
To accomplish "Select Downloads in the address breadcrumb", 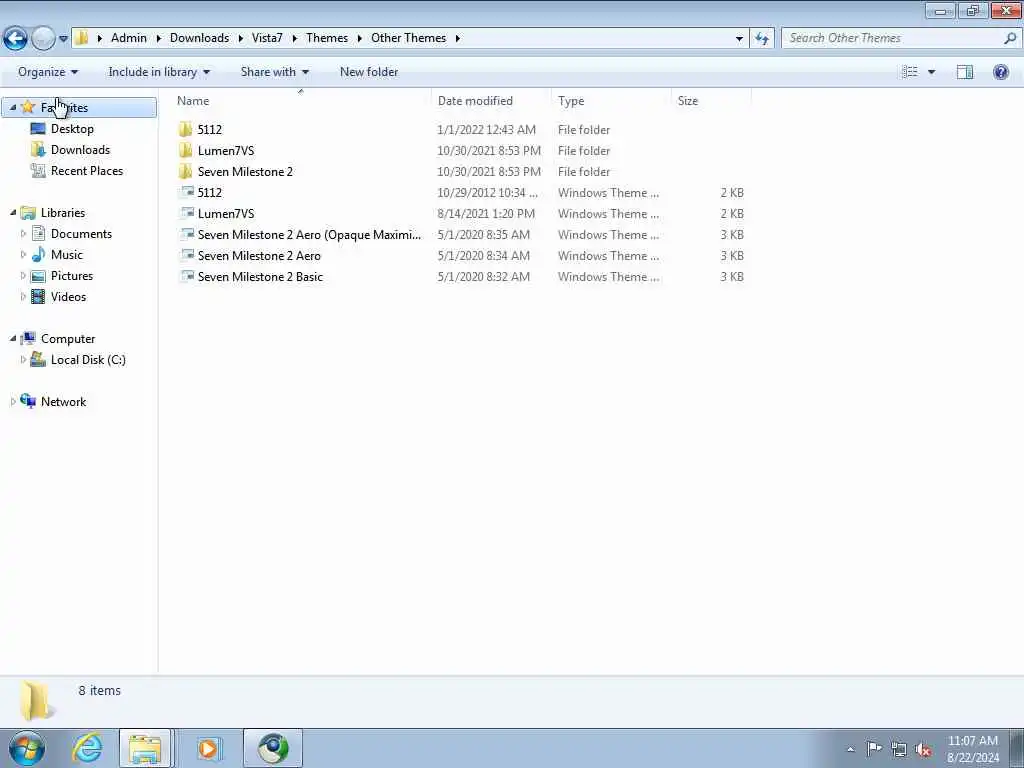I will click(x=199, y=38).
